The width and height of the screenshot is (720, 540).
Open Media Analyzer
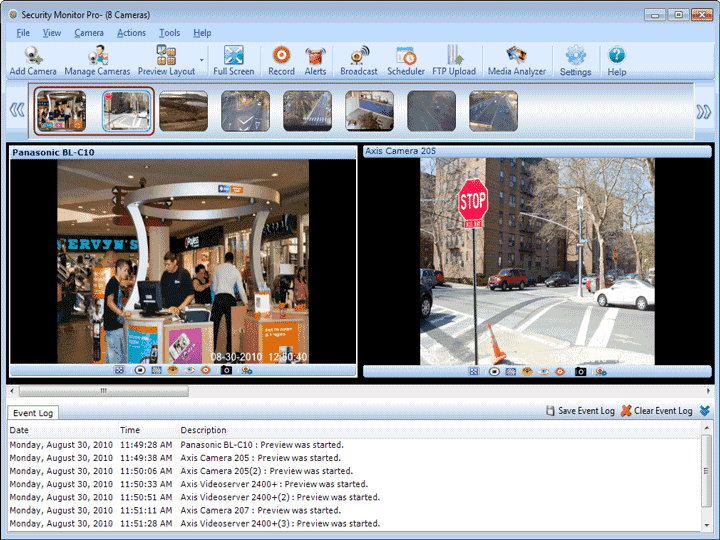tap(517, 61)
